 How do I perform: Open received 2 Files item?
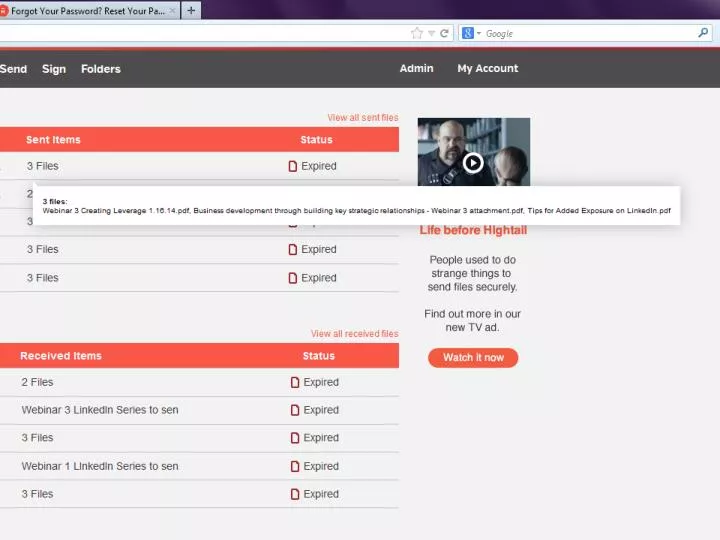(x=37, y=382)
